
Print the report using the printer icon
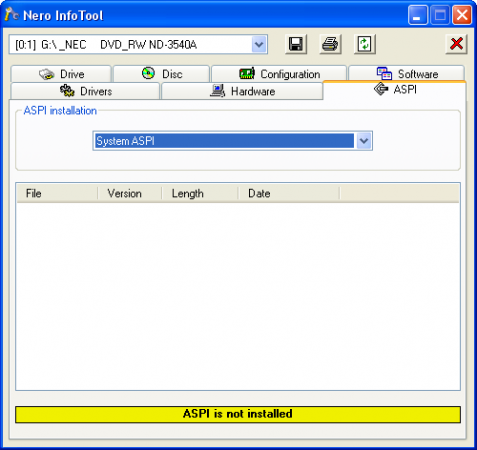point(330,44)
